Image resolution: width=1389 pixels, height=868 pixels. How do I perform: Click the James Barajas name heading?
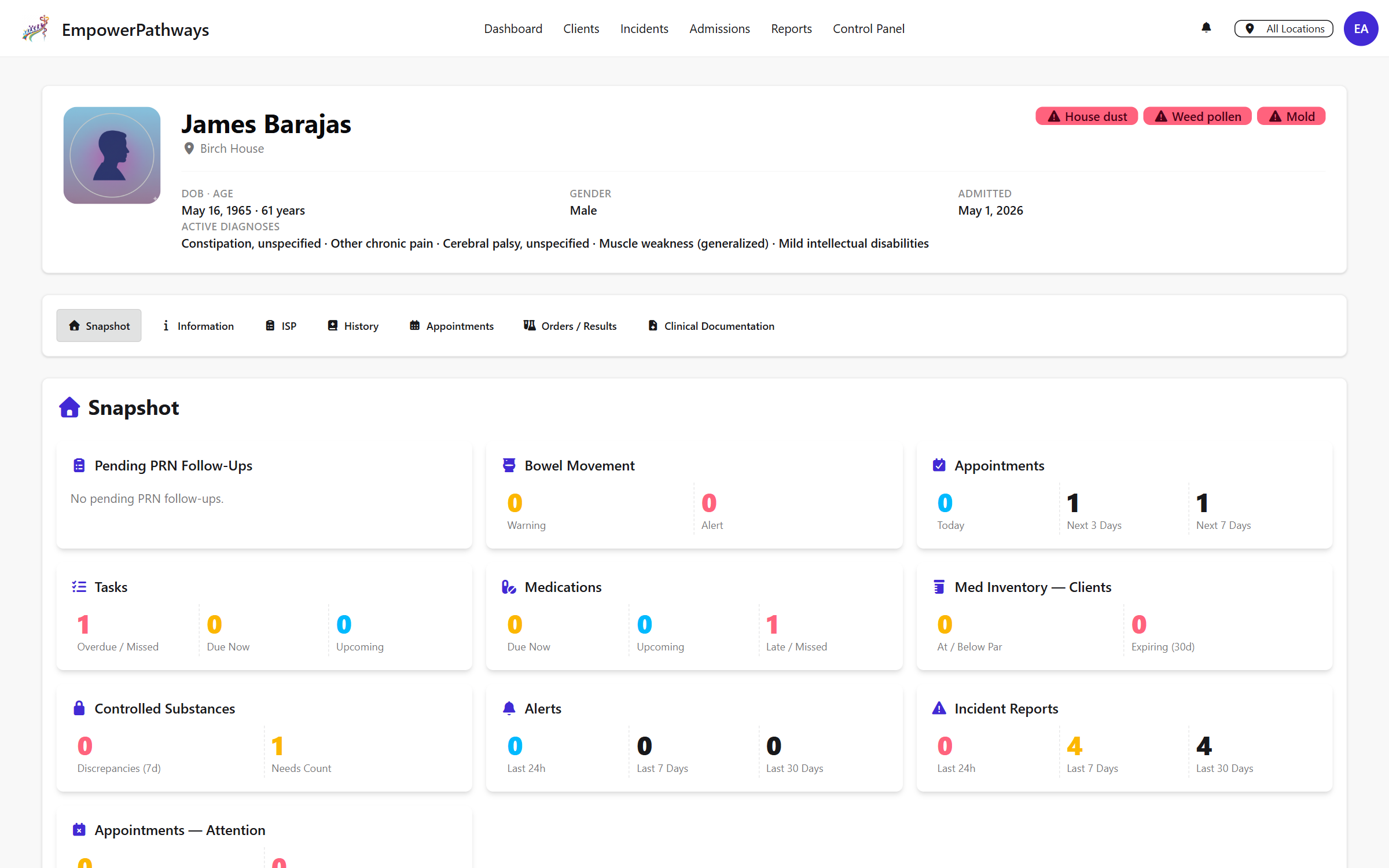click(266, 124)
